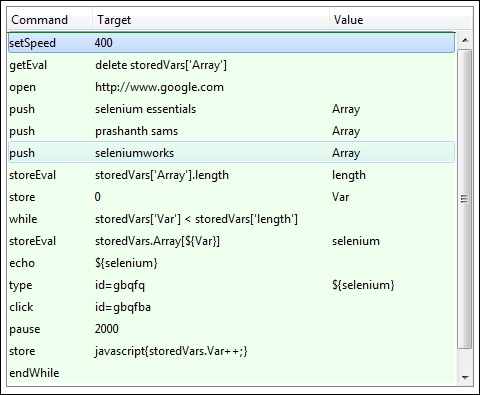The width and height of the screenshot is (480, 395).
Task: Select the getEval delete storedVars row
Action: [232, 65]
